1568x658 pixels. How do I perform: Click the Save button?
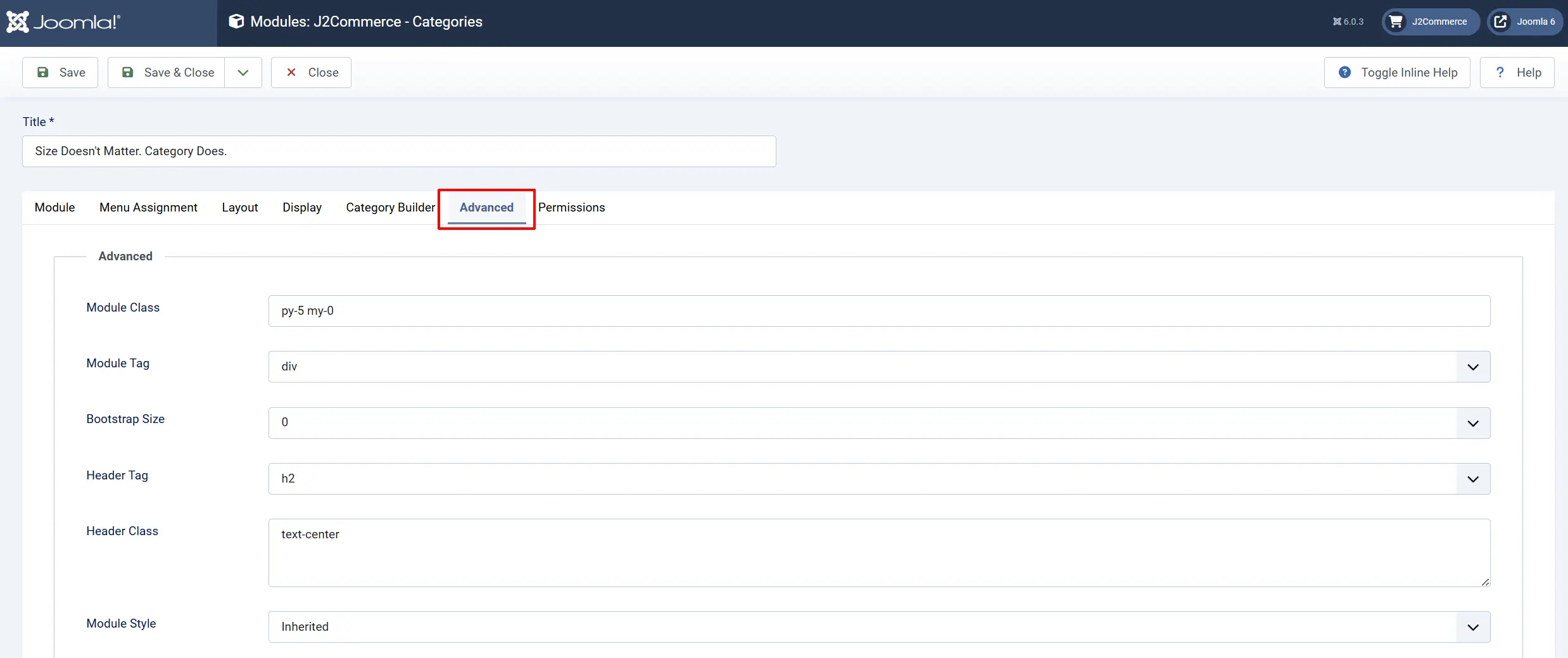60,72
